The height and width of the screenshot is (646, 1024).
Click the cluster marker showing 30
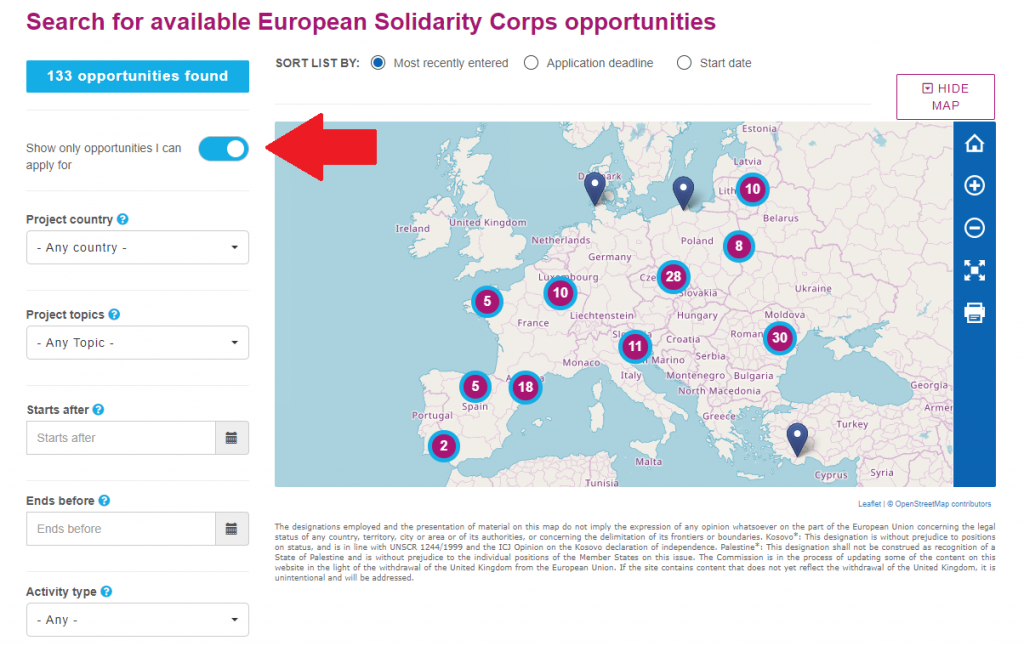click(x=780, y=338)
